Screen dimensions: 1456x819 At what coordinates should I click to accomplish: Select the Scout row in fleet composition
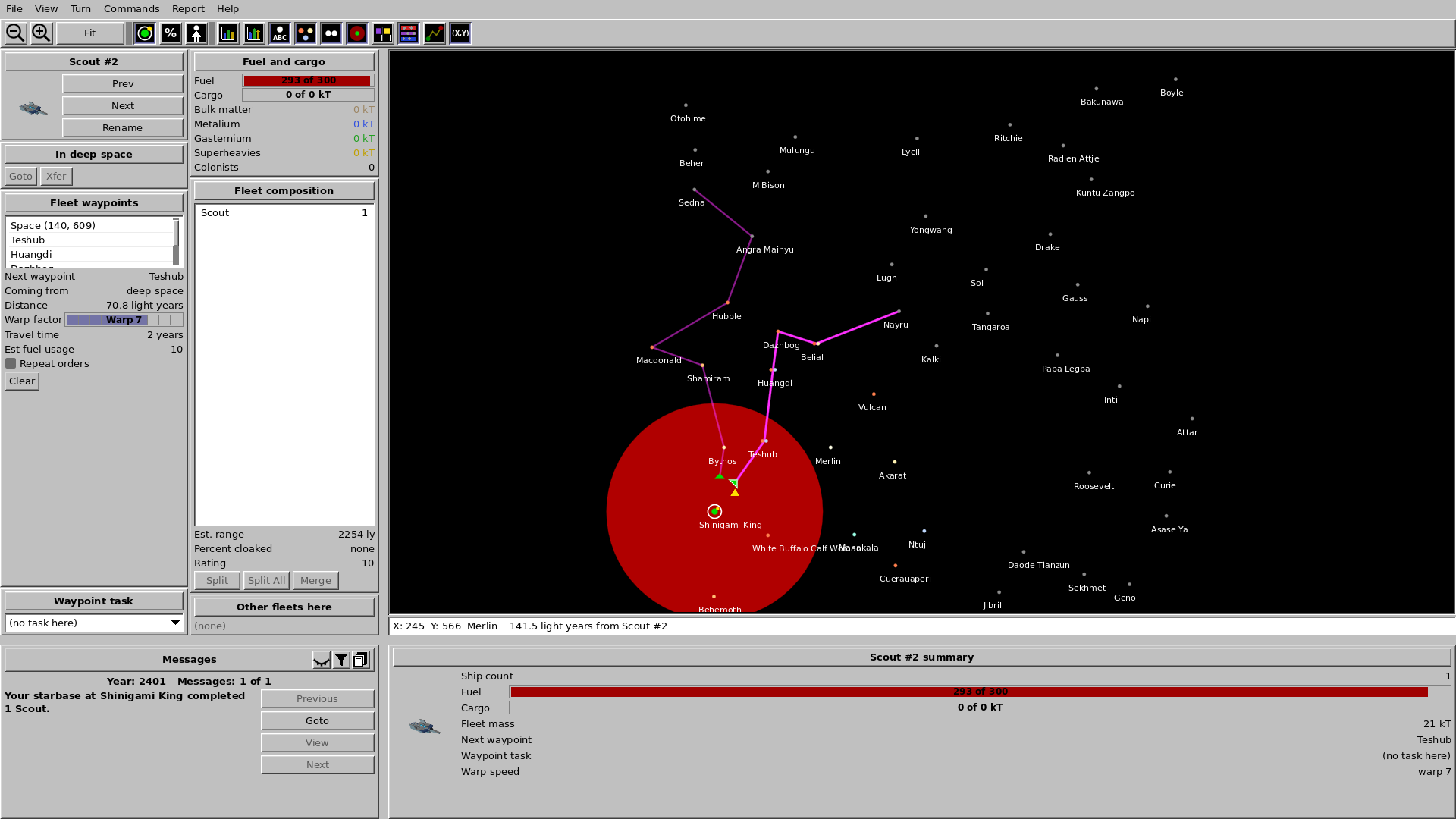point(284,213)
